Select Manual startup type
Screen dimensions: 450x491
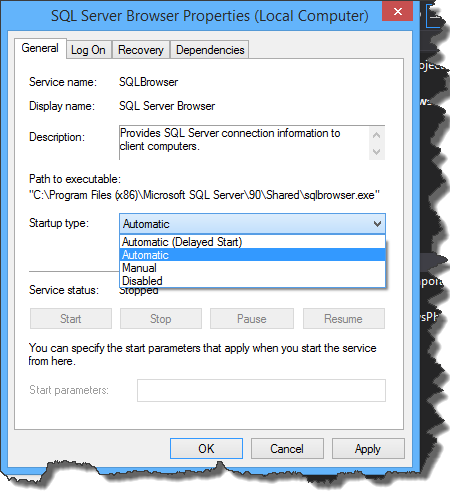[x=252, y=268]
